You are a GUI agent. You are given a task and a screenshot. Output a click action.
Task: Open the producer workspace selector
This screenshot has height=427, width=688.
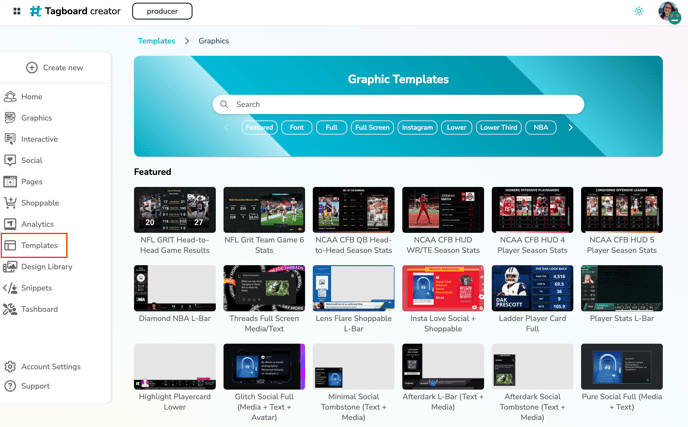click(x=162, y=11)
